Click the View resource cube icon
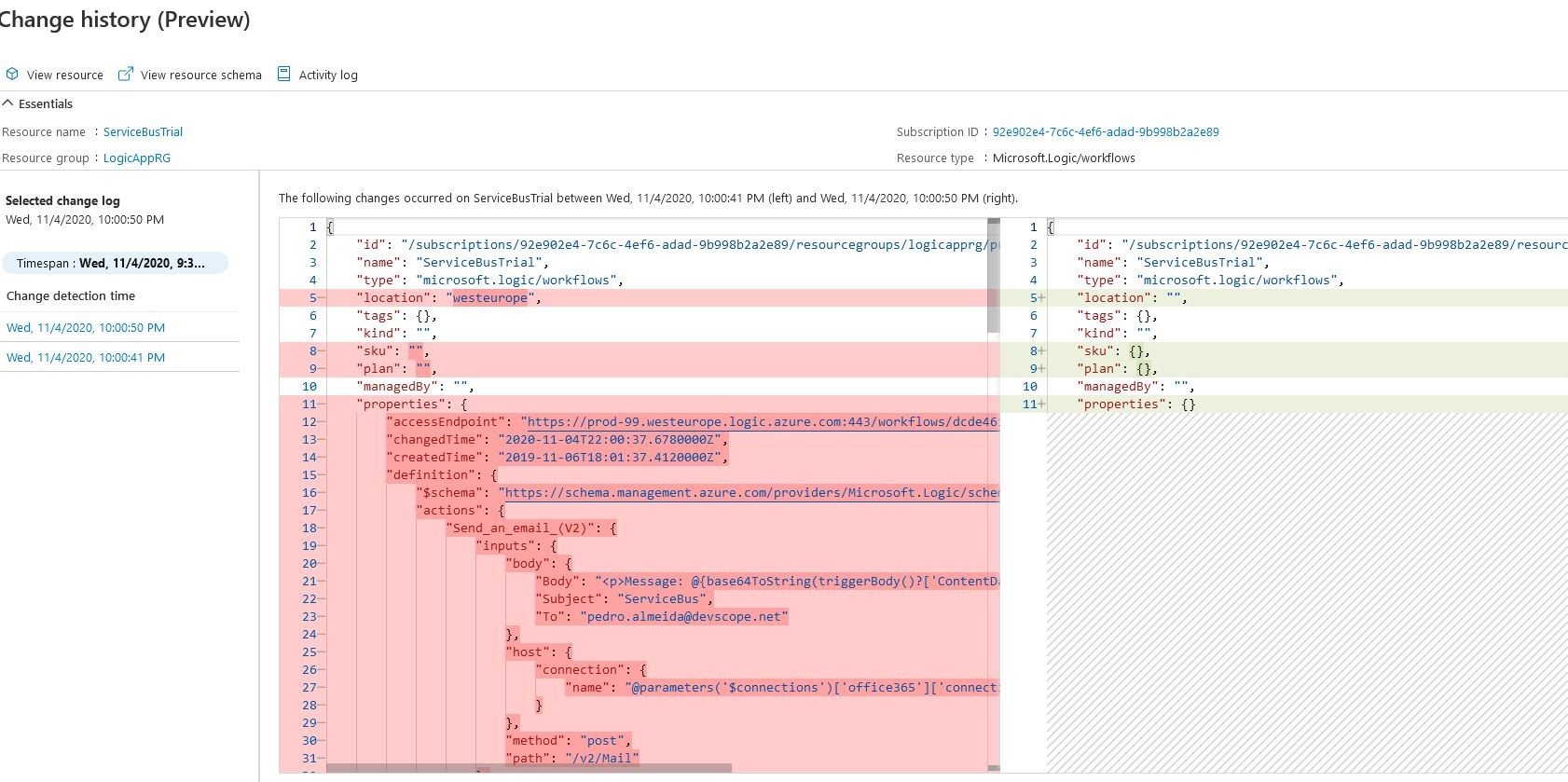Viewport: 1568px width, 782px height. pyautogui.click(x=12, y=75)
